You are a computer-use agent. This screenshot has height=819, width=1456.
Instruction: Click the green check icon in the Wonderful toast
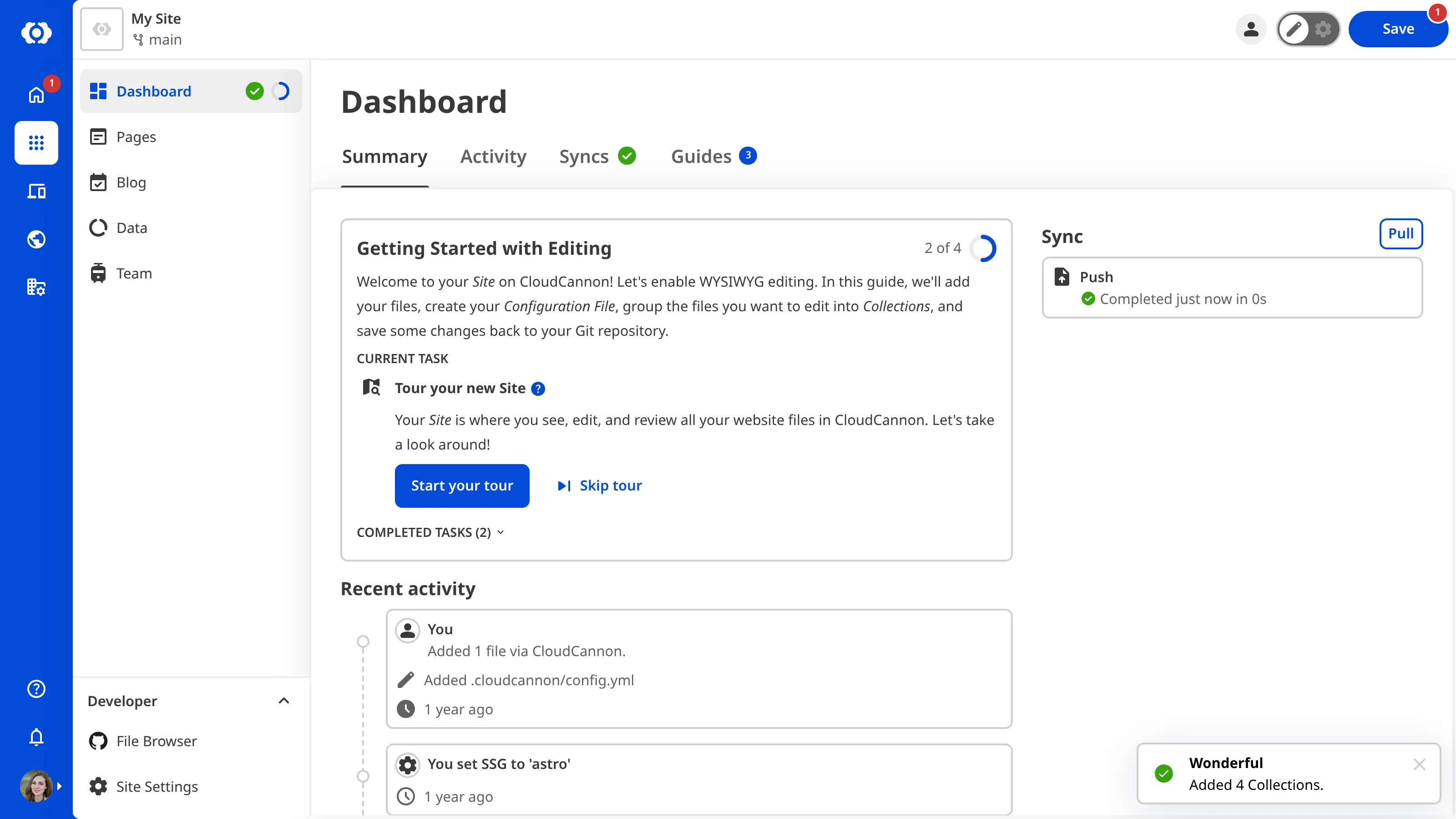1164,773
